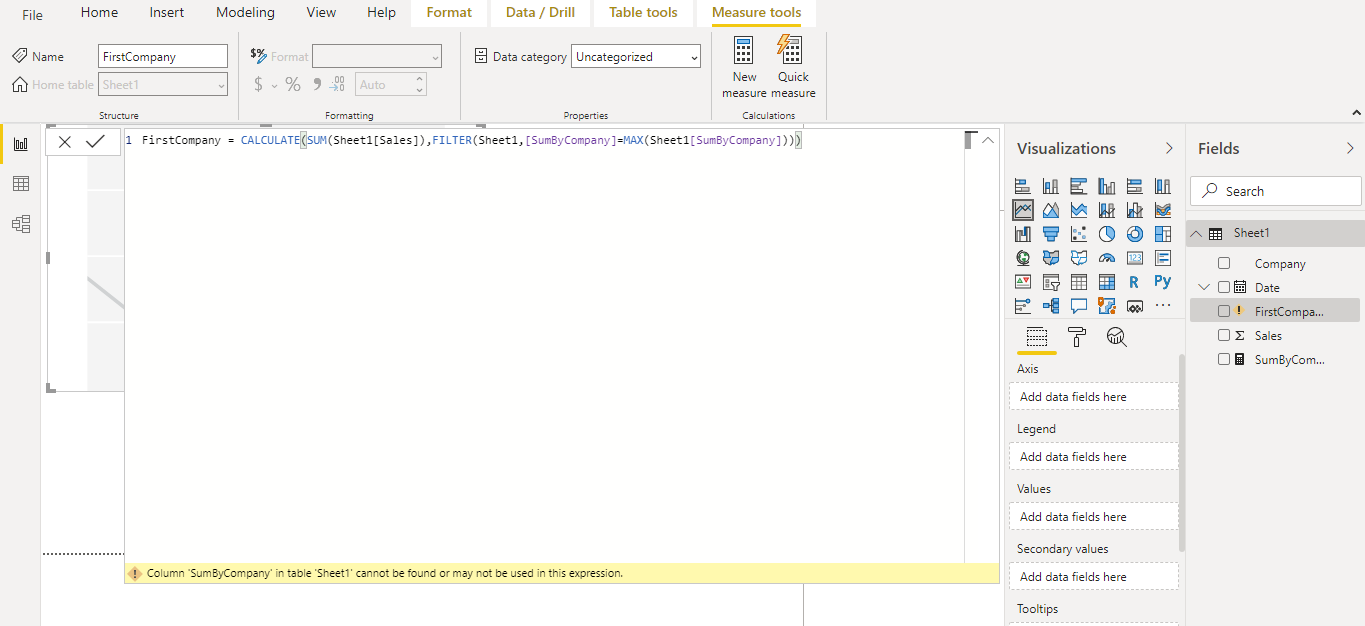This screenshot has height=626, width=1365.
Task: Select the KPI visual
Action: (x=1023, y=282)
